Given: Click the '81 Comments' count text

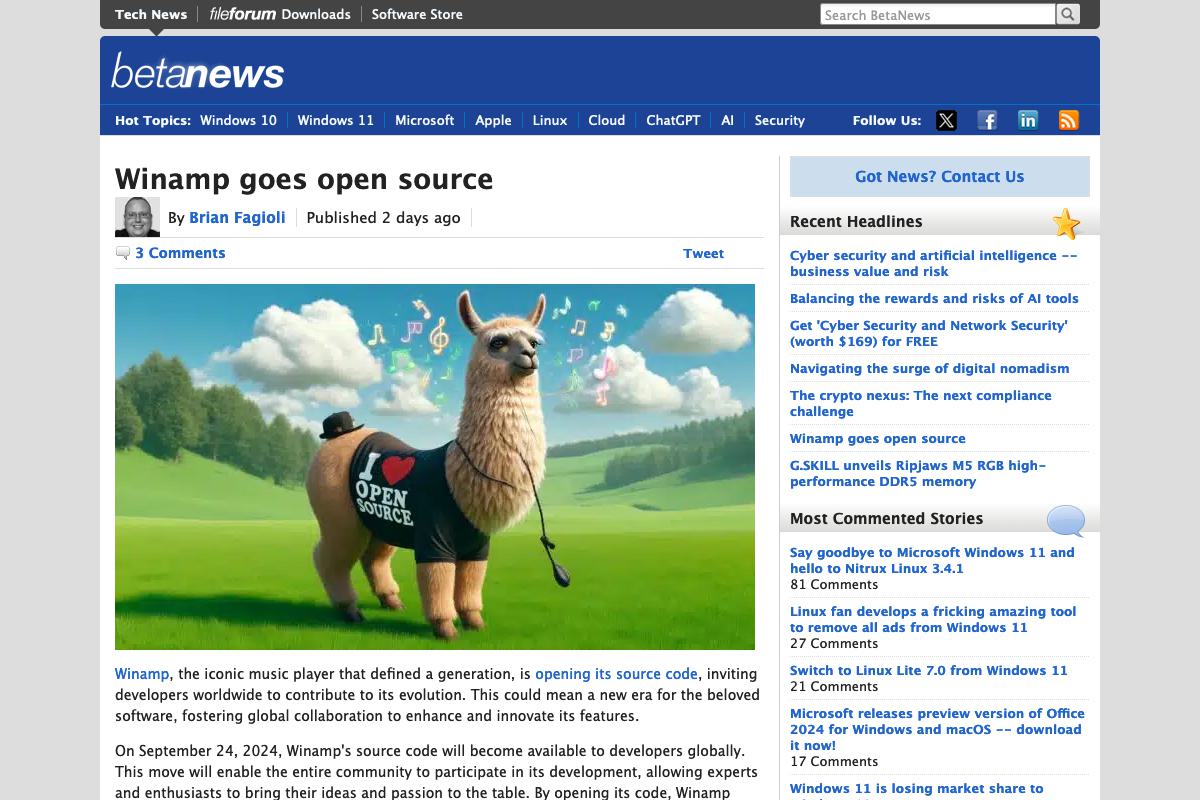Looking at the screenshot, I should point(834,584).
